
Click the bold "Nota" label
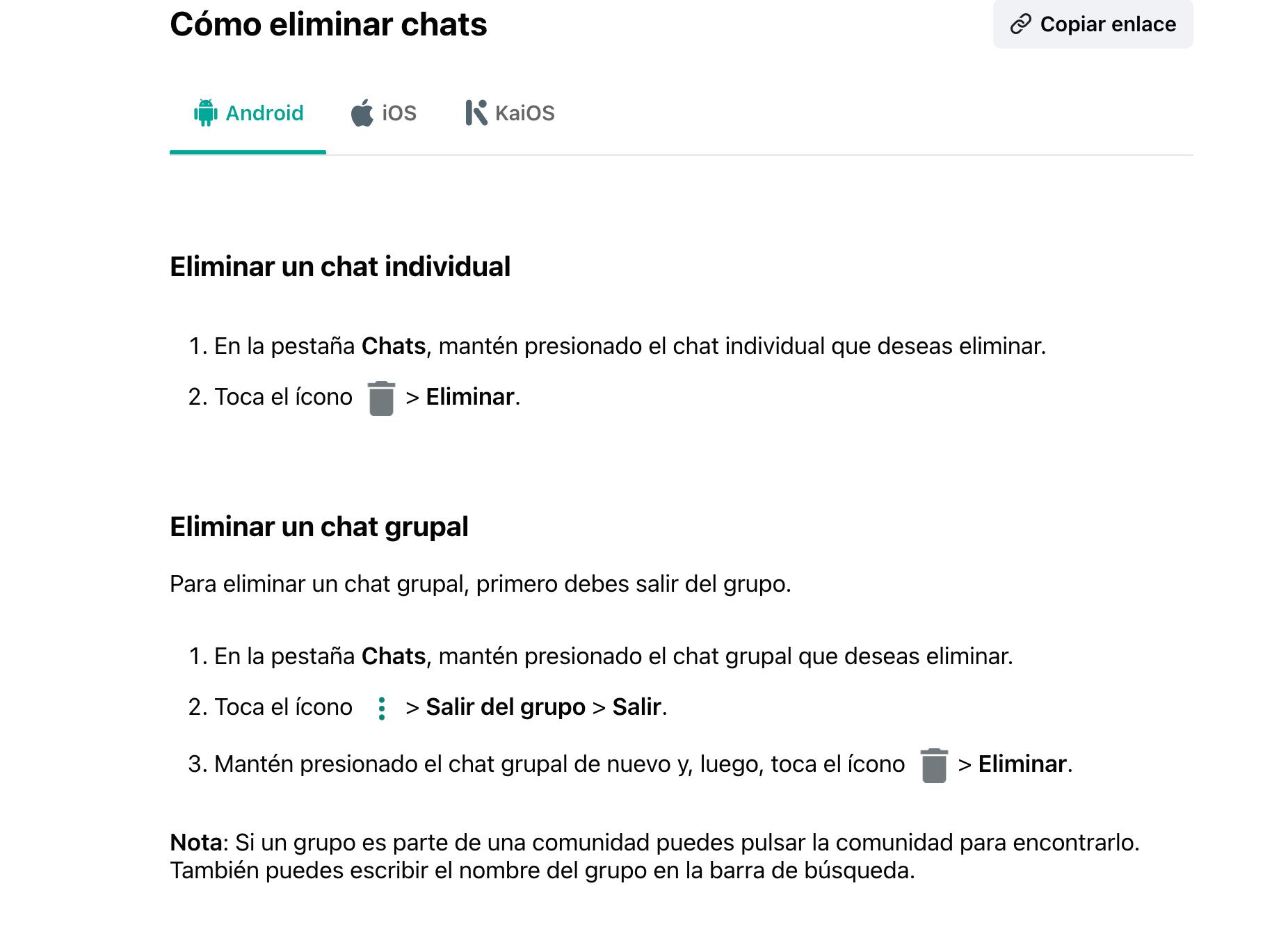(196, 842)
